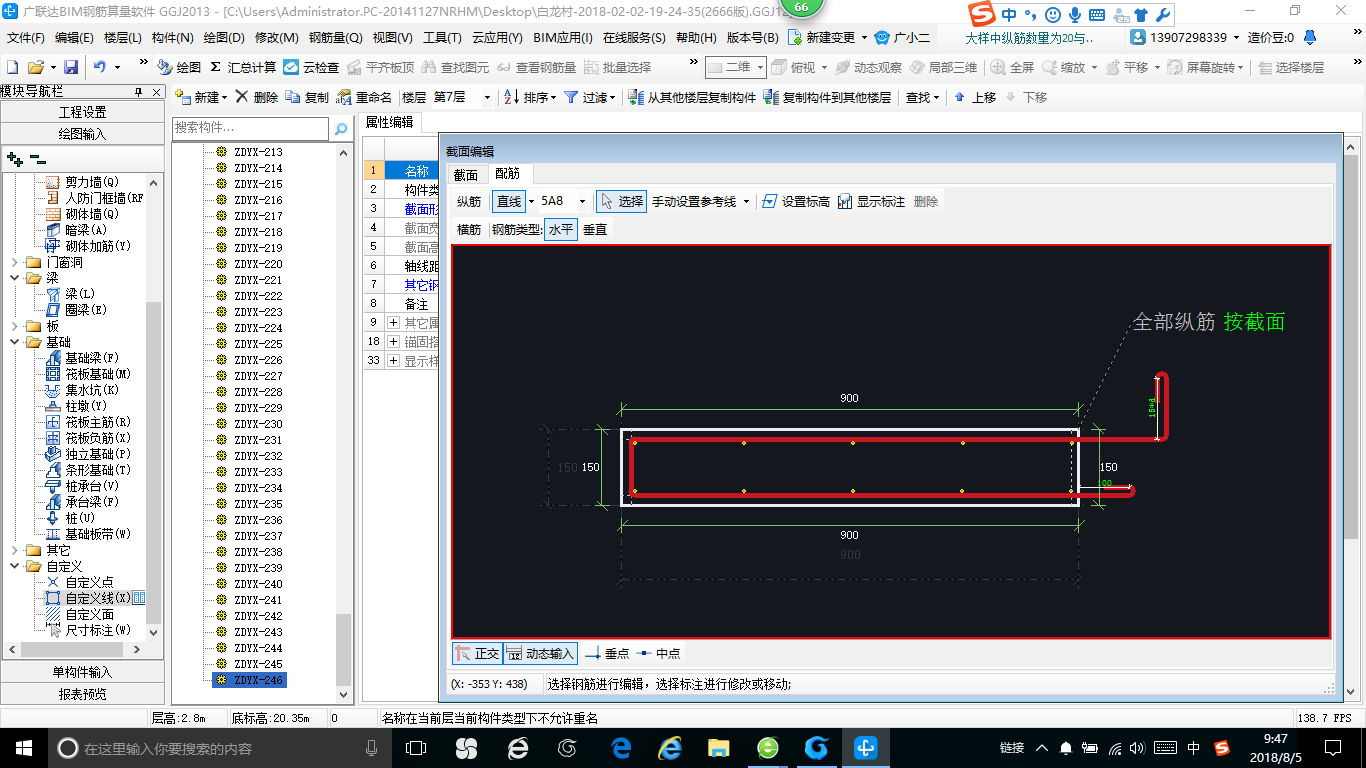Image resolution: width=1366 pixels, height=768 pixels.
Task: Click the search magnifier beside 搜索构件
Action: [341, 128]
